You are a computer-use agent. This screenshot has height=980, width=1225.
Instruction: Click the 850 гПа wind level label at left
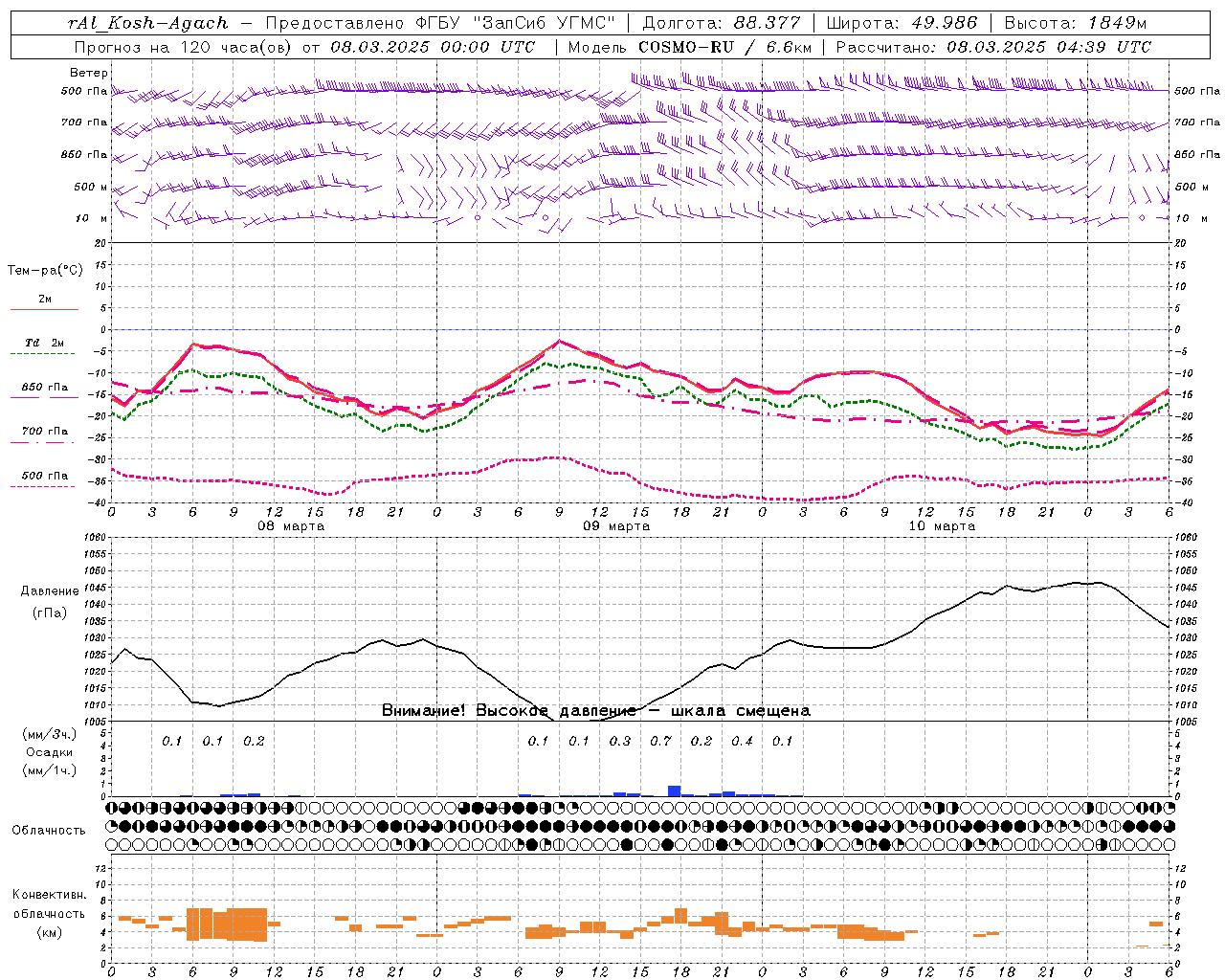[x=84, y=154]
